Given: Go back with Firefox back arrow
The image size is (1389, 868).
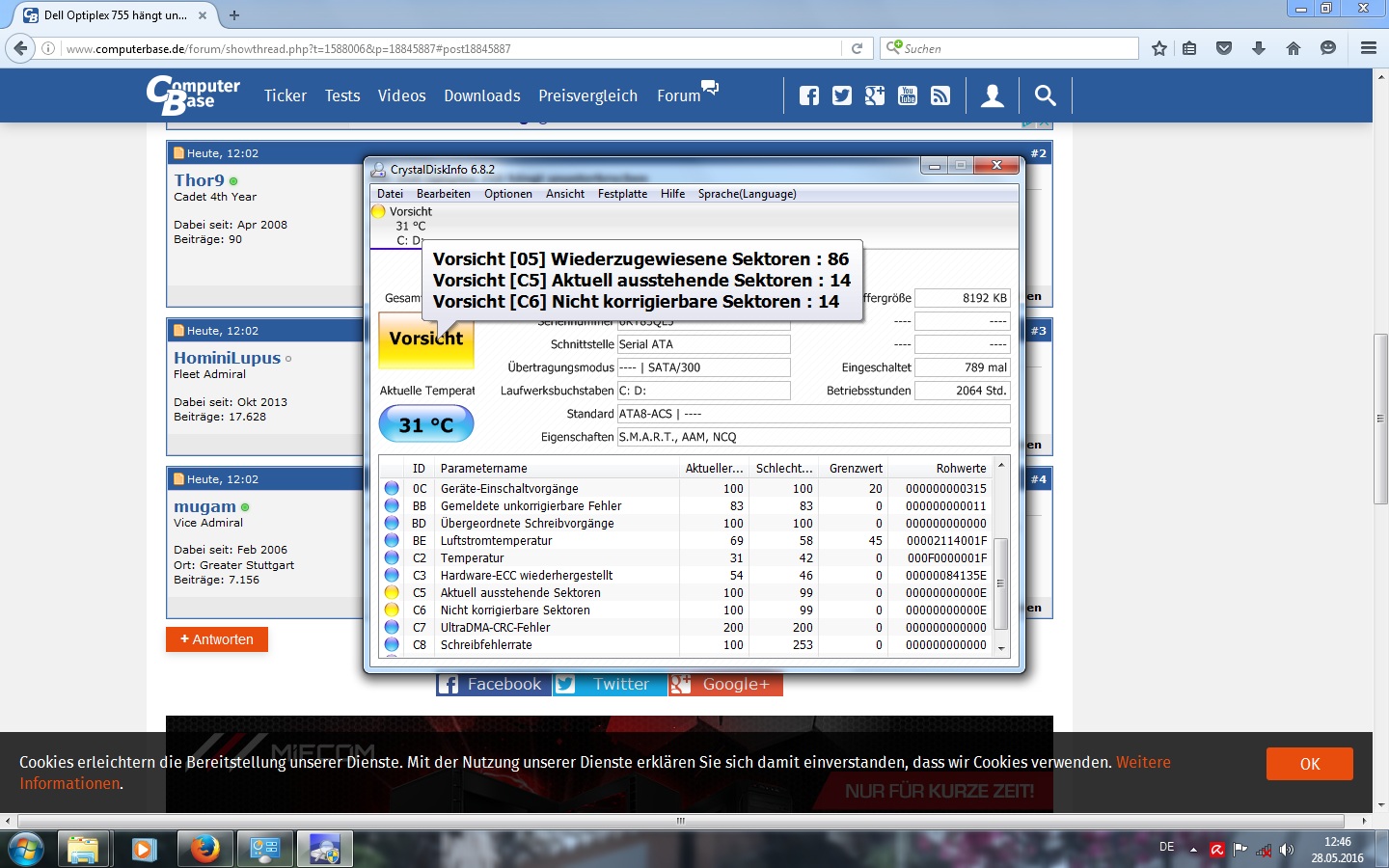Looking at the screenshot, I should [19, 47].
